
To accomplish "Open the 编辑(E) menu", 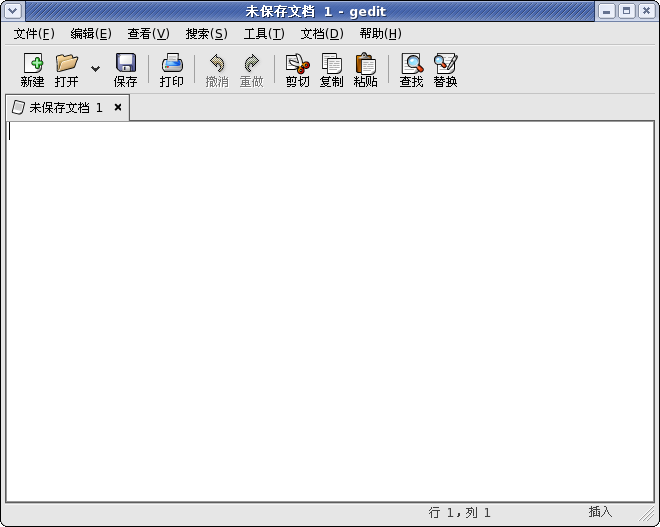I will [91, 34].
